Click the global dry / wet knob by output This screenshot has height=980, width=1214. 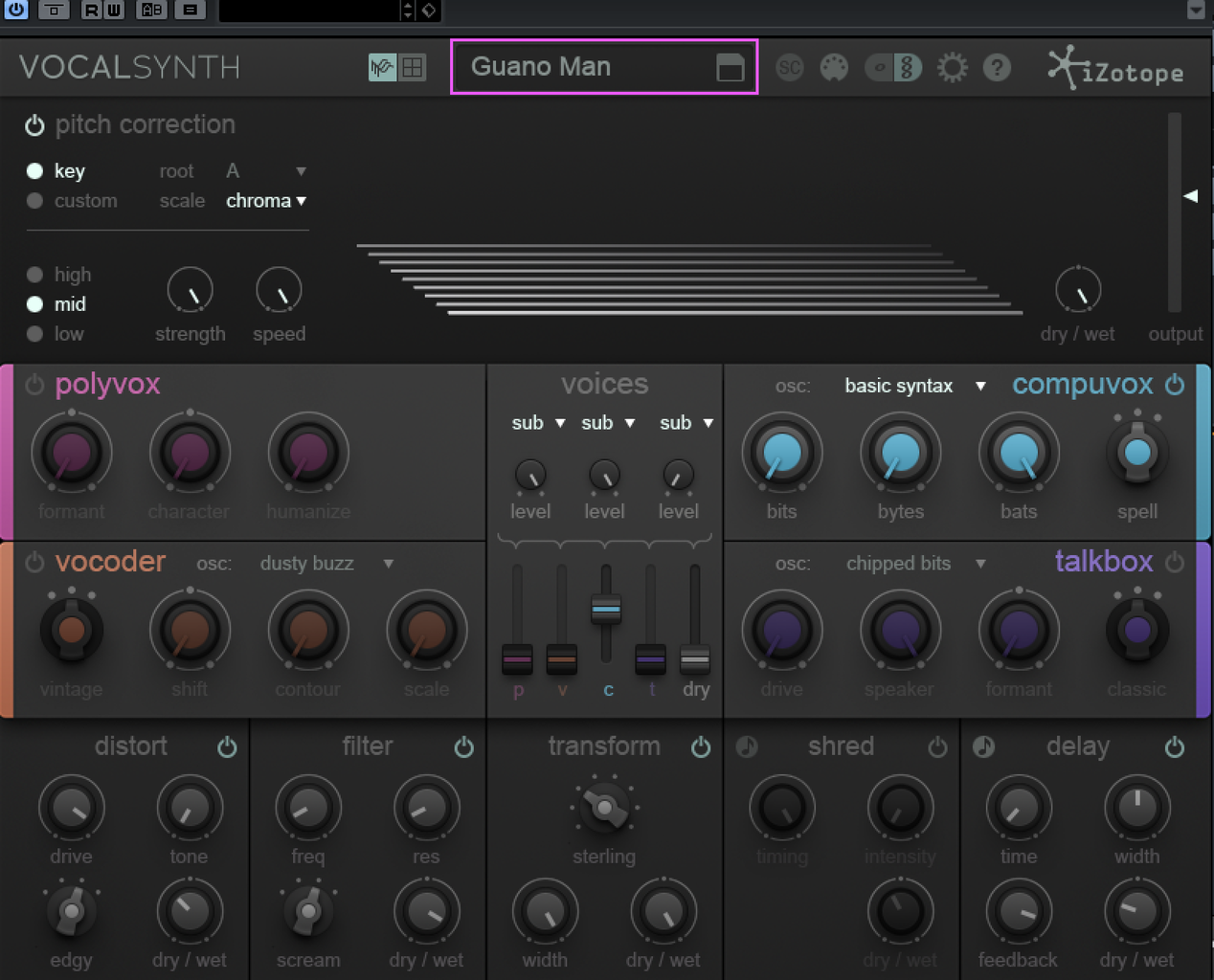(1078, 290)
